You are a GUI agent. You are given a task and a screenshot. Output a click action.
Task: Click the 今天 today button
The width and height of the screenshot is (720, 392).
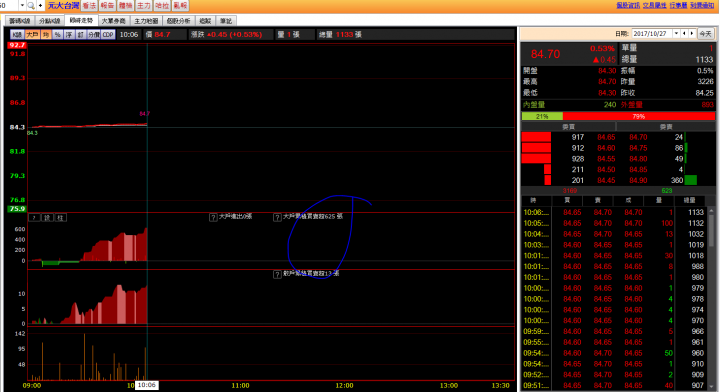coord(705,34)
